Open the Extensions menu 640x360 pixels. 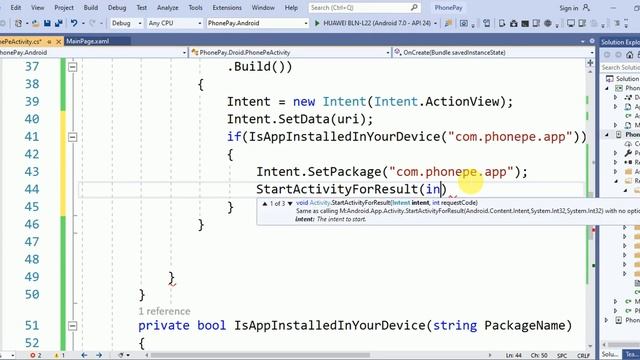227,7
